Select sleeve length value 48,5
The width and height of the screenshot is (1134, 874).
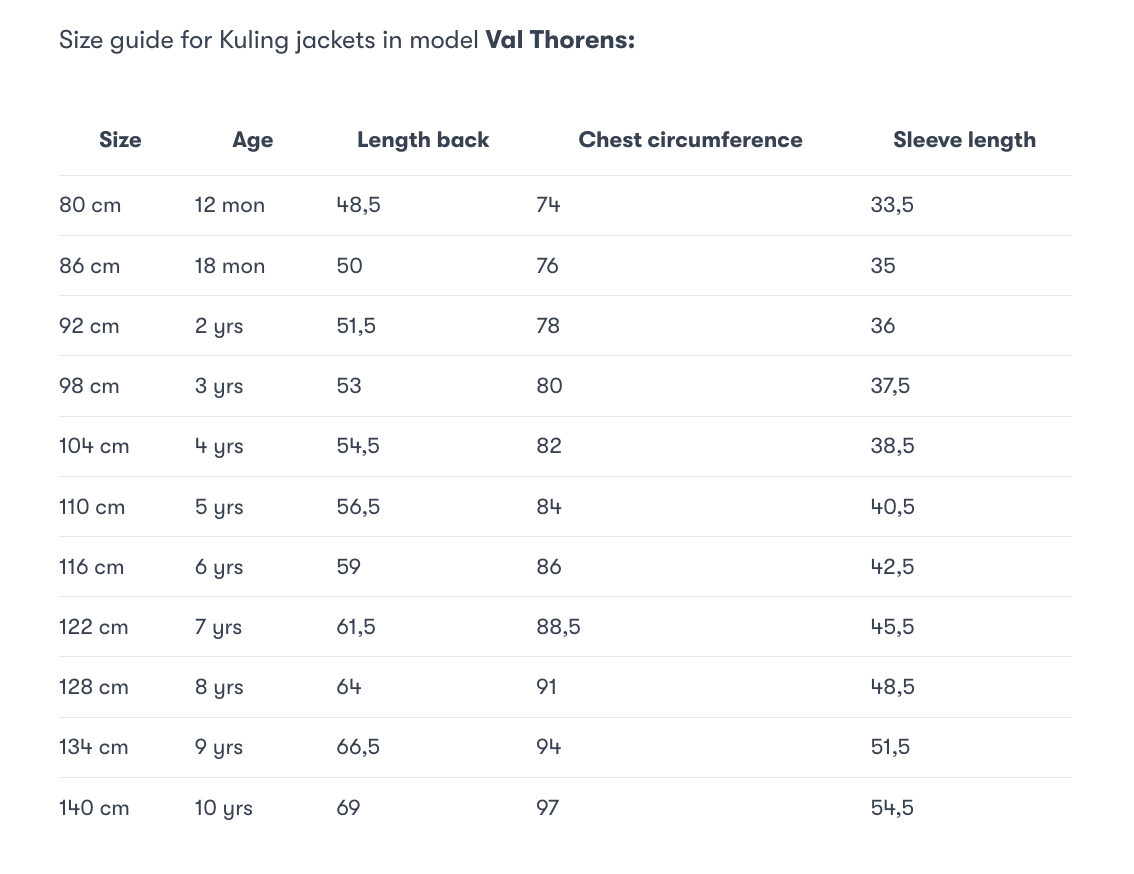(x=892, y=687)
